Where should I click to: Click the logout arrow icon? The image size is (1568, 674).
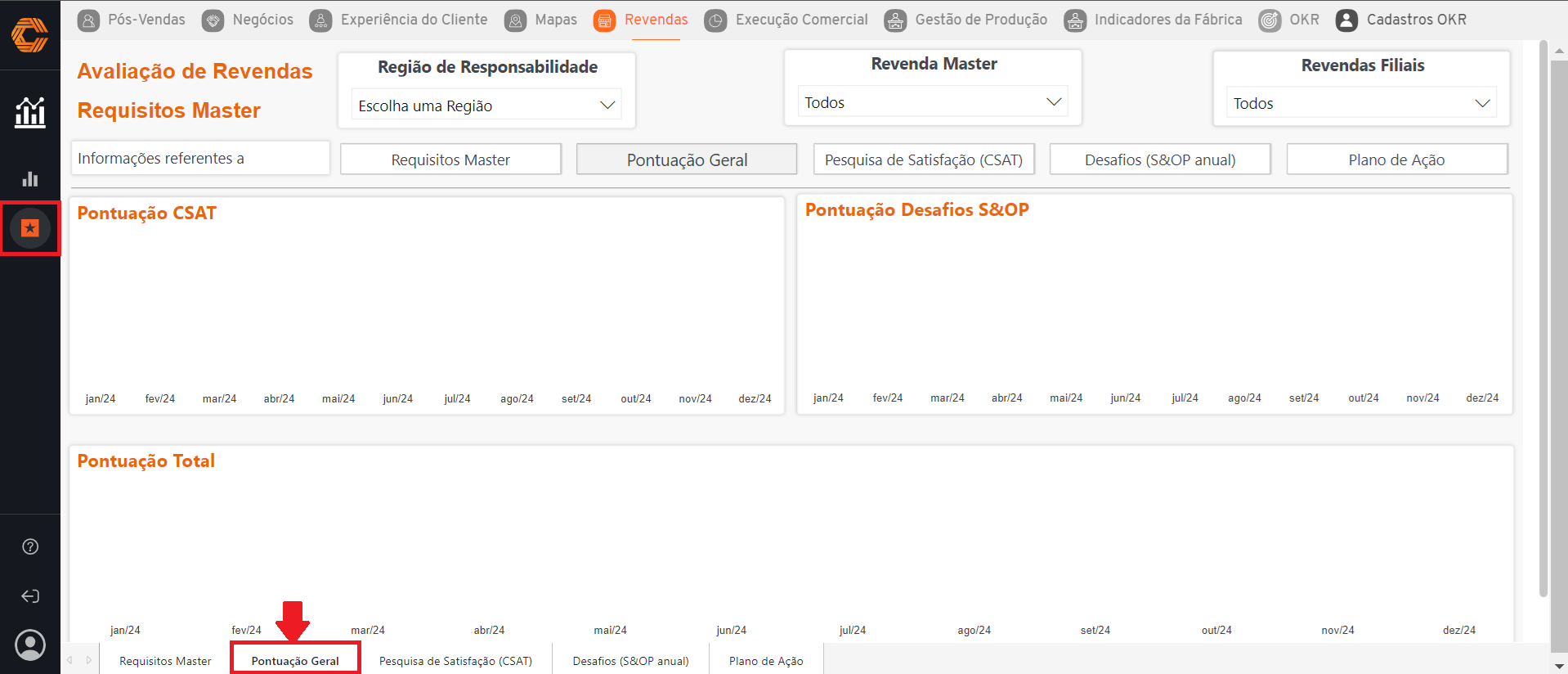click(30, 596)
